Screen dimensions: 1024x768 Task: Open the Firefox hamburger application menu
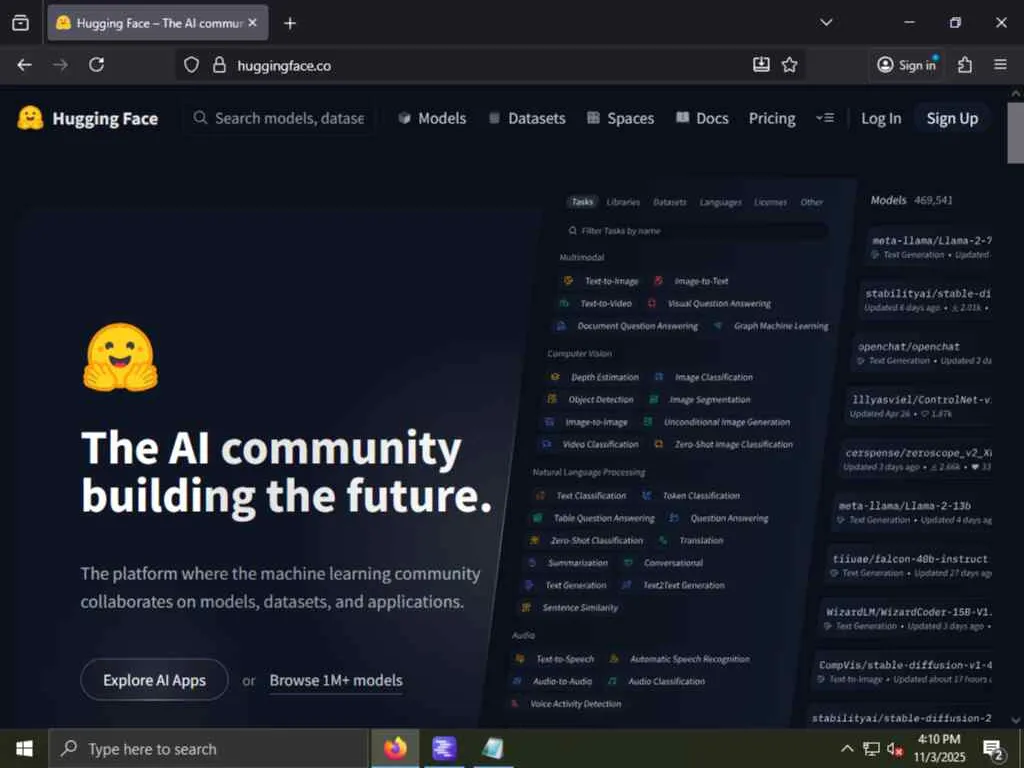tap(1000, 65)
